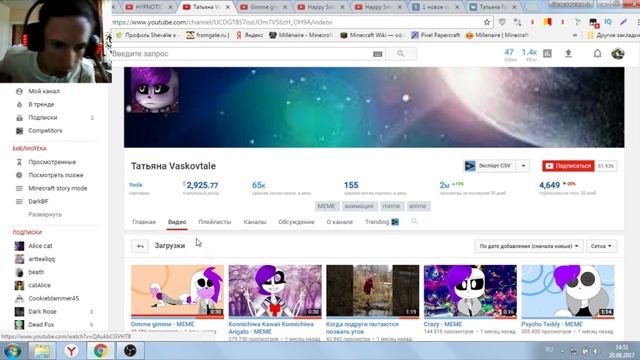Click the Alice cat channel avatar
This screenshot has width=640, height=360.
pos(19,246)
